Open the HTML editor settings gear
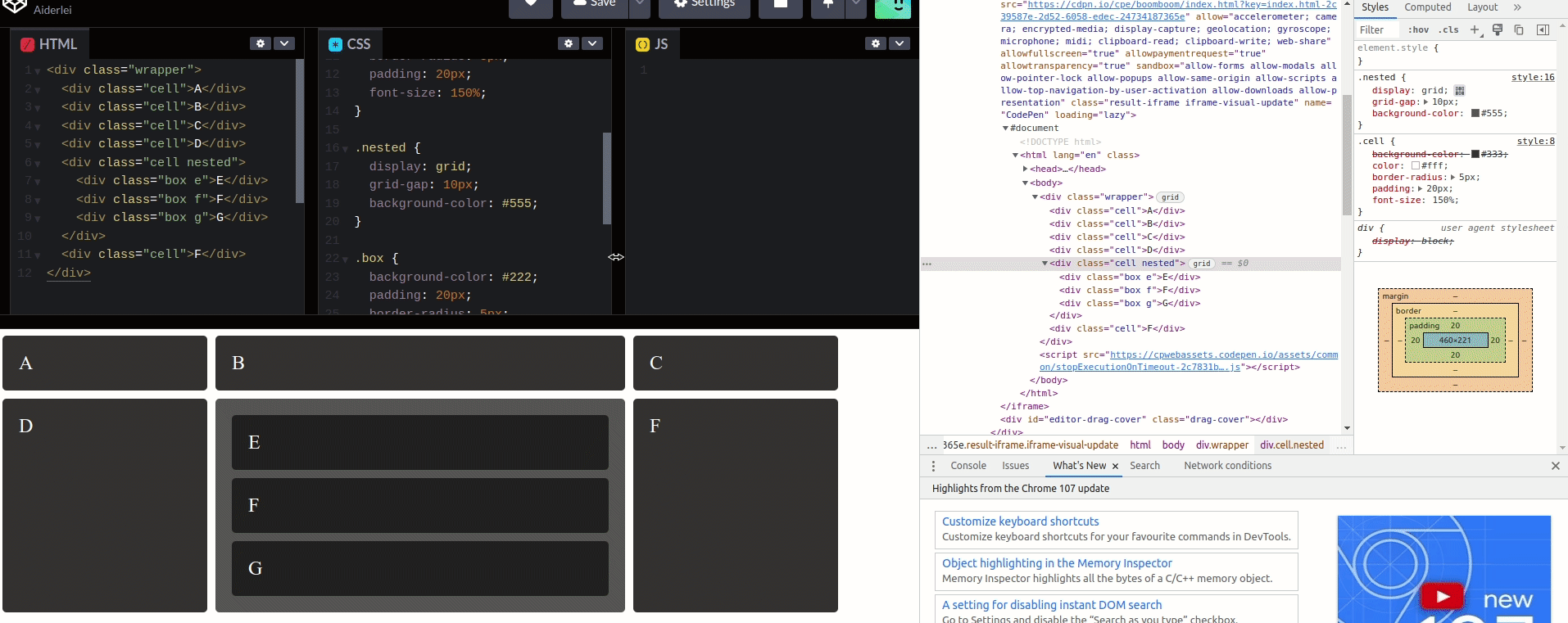 pyautogui.click(x=261, y=43)
